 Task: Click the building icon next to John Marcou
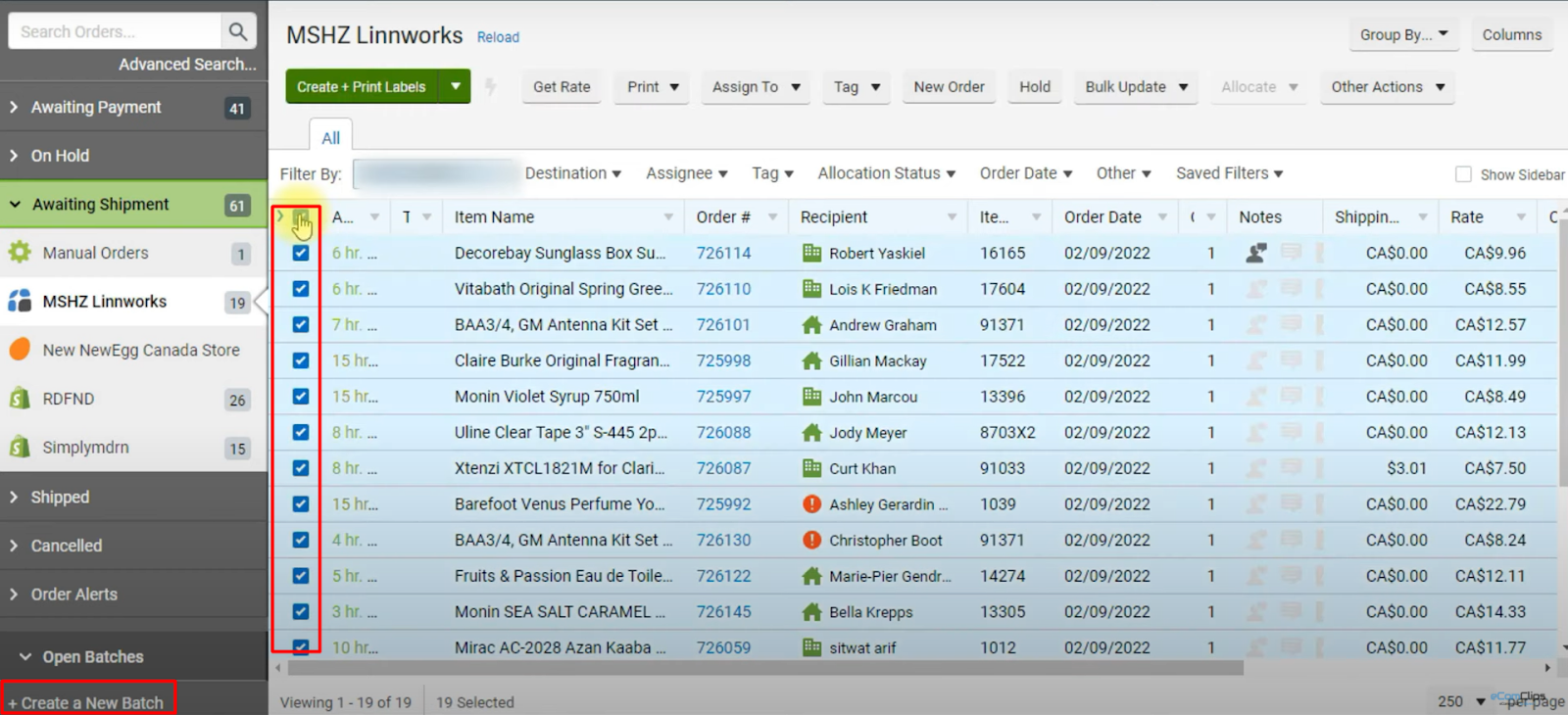[811, 397]
